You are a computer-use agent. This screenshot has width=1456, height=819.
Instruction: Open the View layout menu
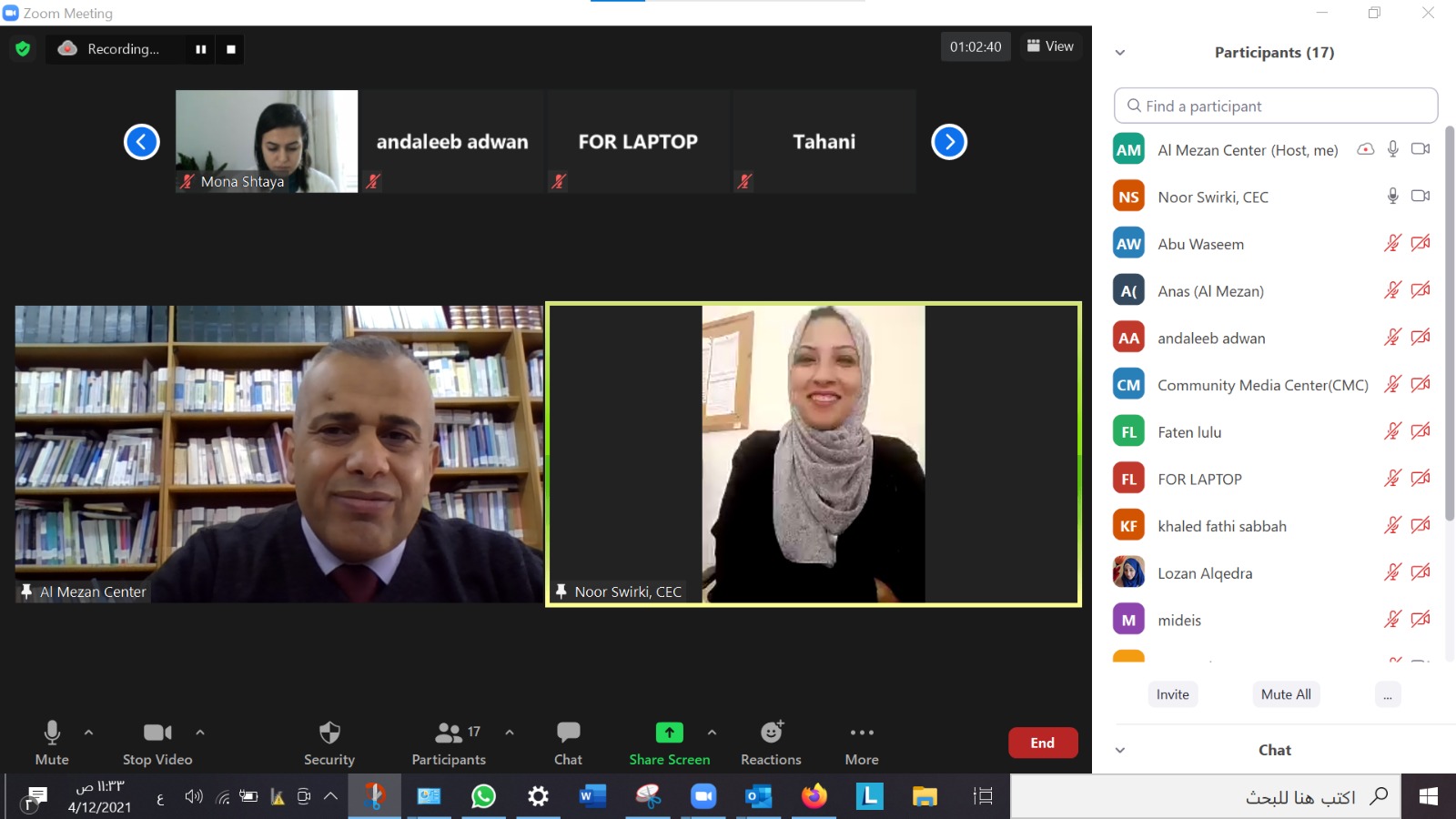point(1050,46)
